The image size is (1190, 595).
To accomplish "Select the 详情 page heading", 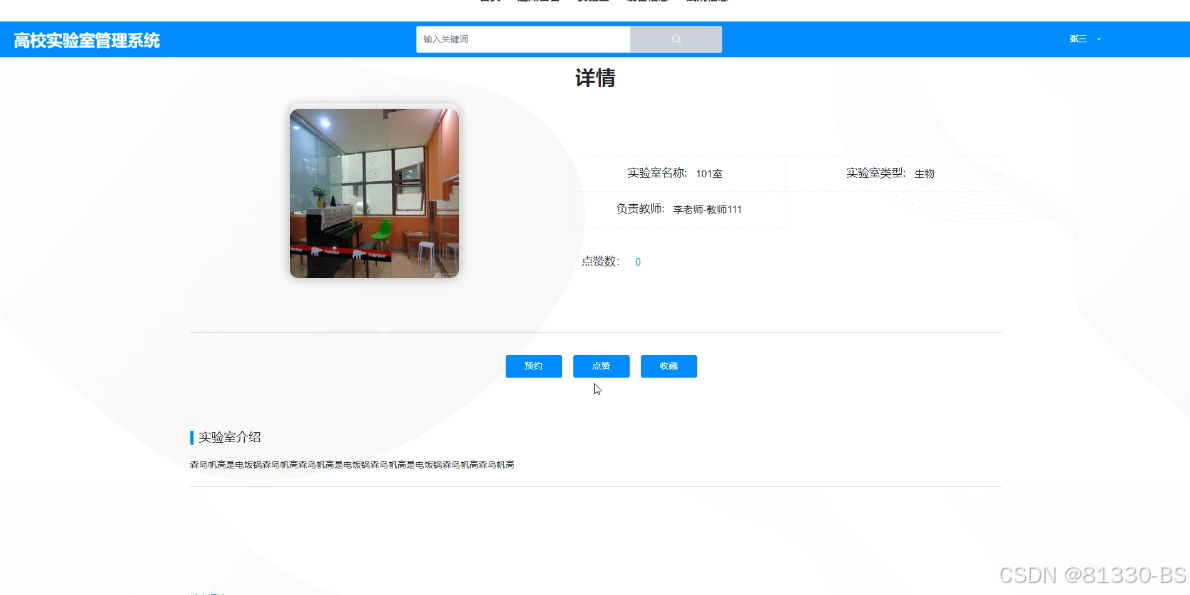I will pos(595,78).
